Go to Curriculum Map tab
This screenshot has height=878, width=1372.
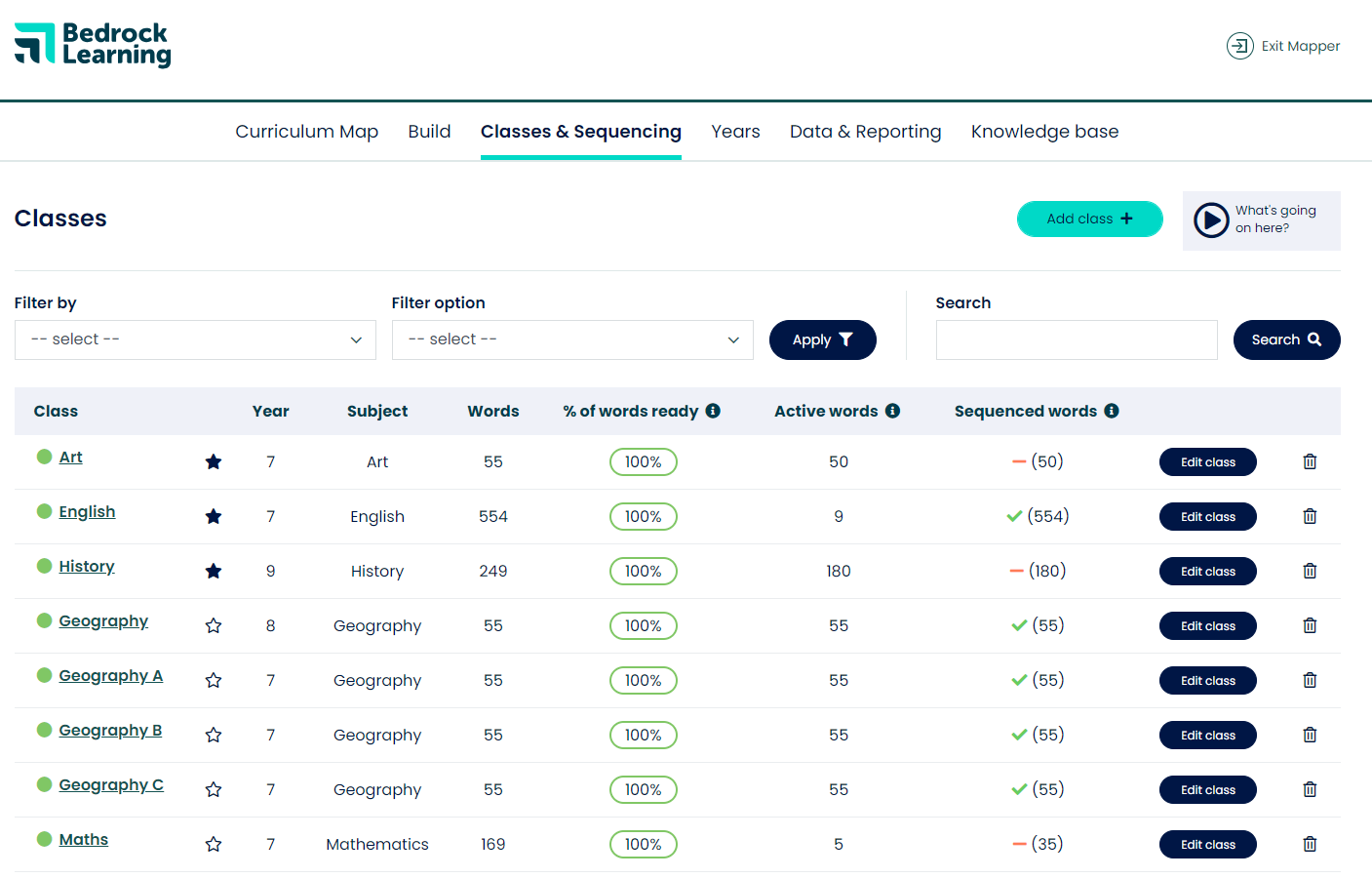pyautogui.click(x=306, y=132)
